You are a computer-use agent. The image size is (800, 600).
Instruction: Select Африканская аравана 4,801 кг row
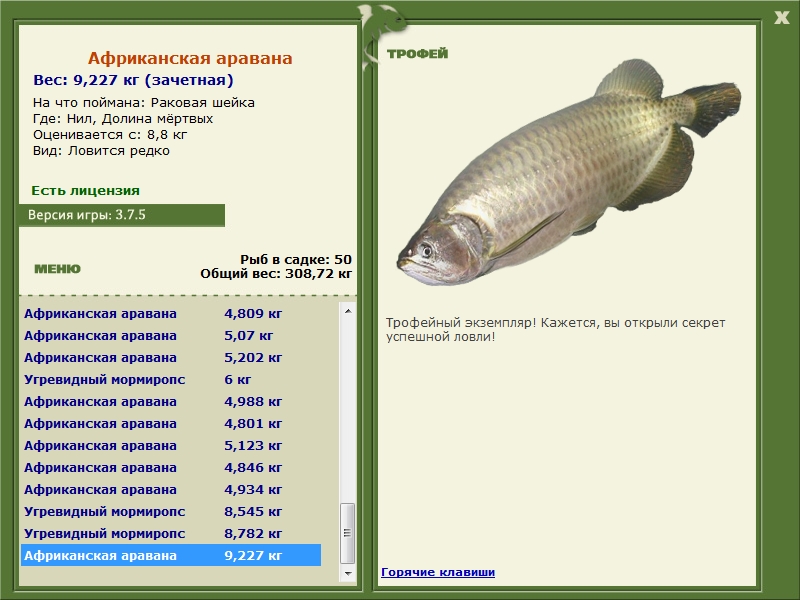171,423
